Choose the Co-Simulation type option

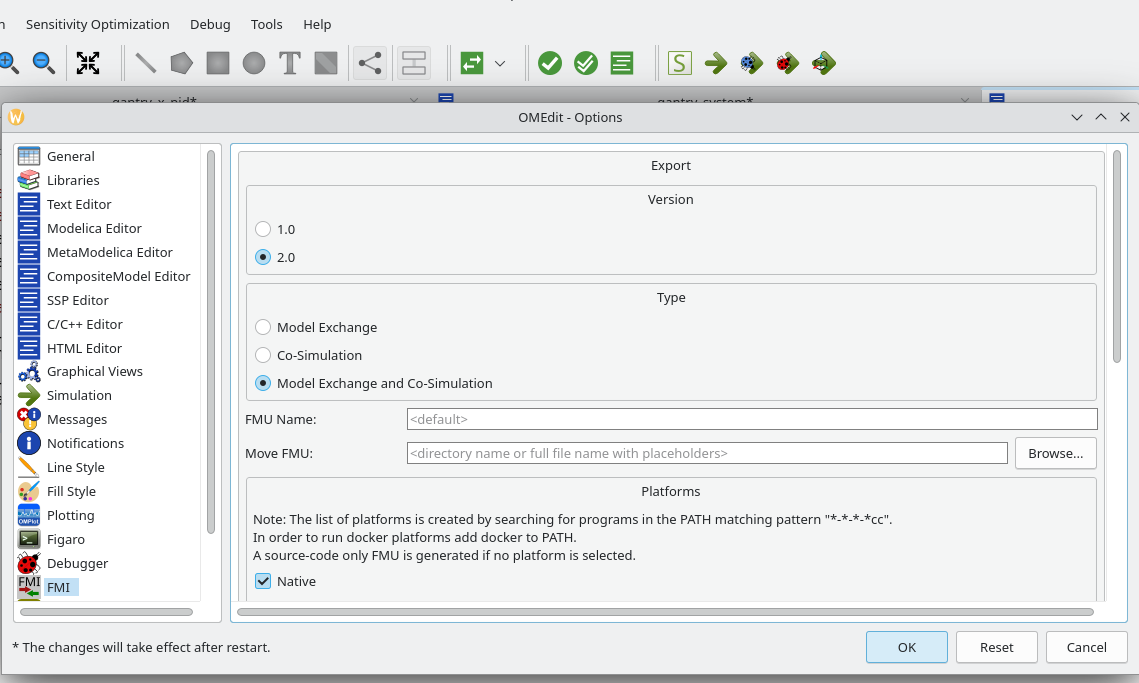[x=263, y=355]
